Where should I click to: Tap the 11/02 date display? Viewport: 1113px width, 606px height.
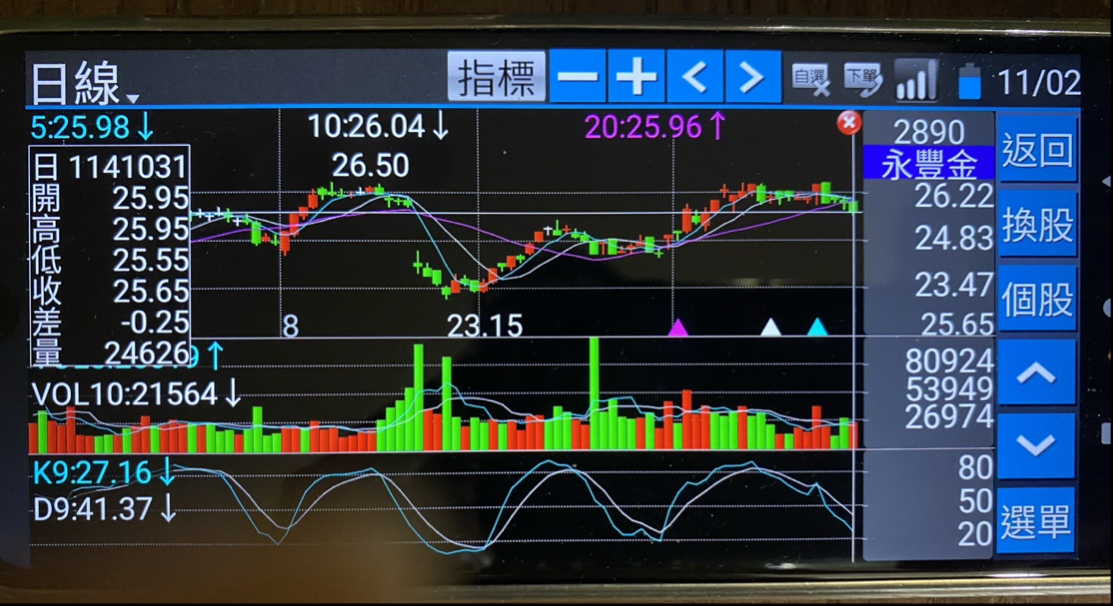[1039, 82]
